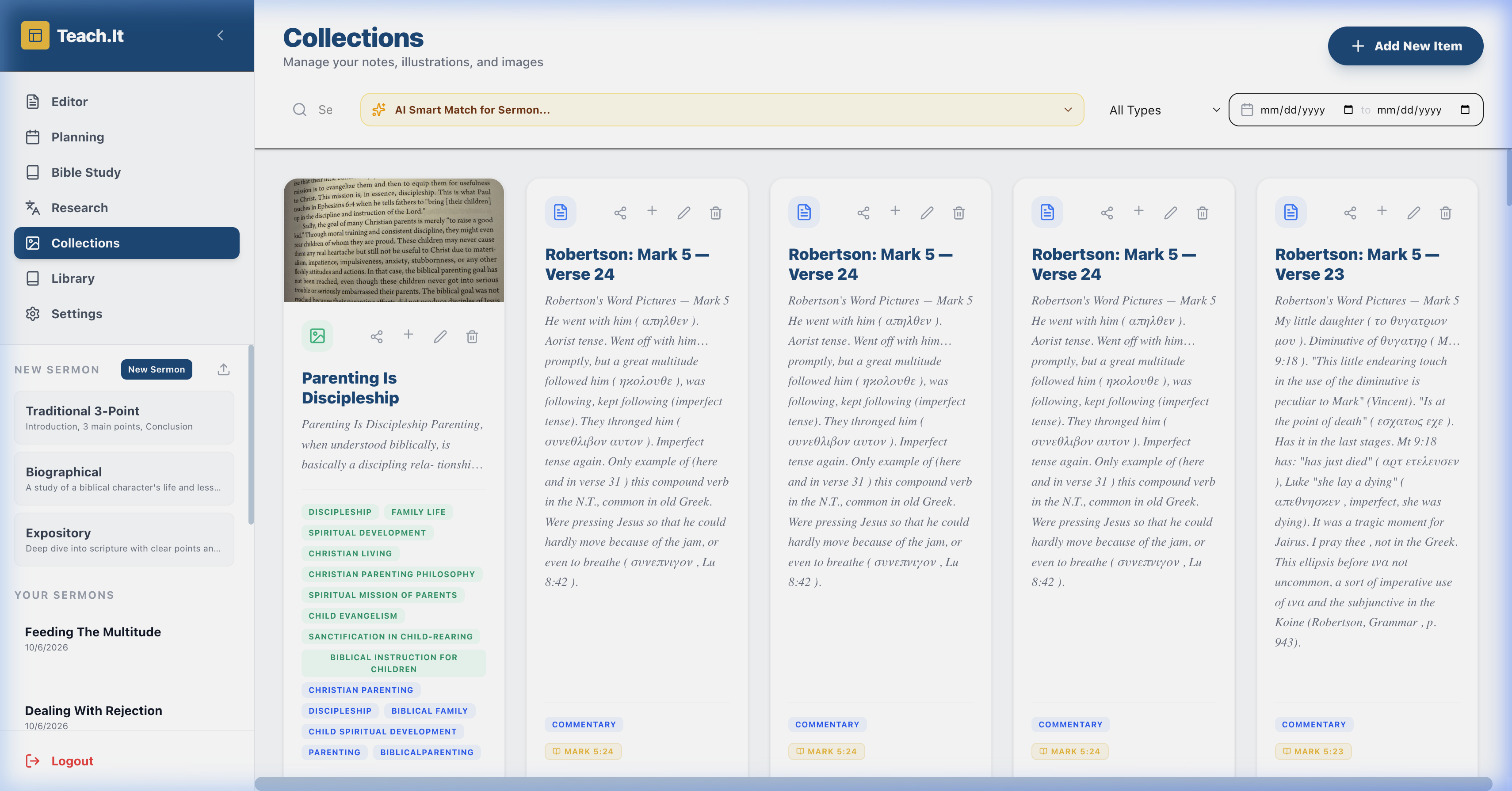Click the search magnifier icon
Viewport: 1512px width, 791px height.
pyautogui.click(x=300, y=110)
